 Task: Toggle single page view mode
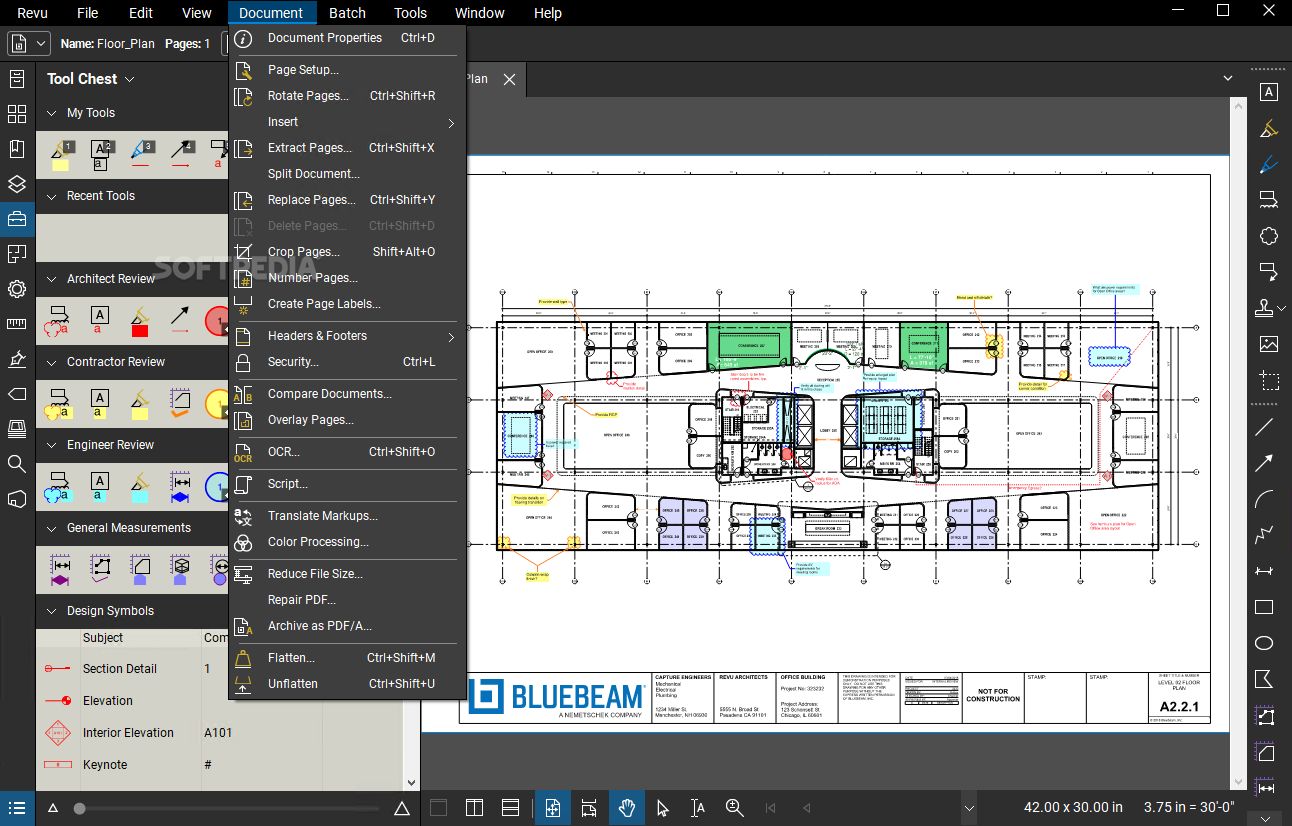coord(438,808)
